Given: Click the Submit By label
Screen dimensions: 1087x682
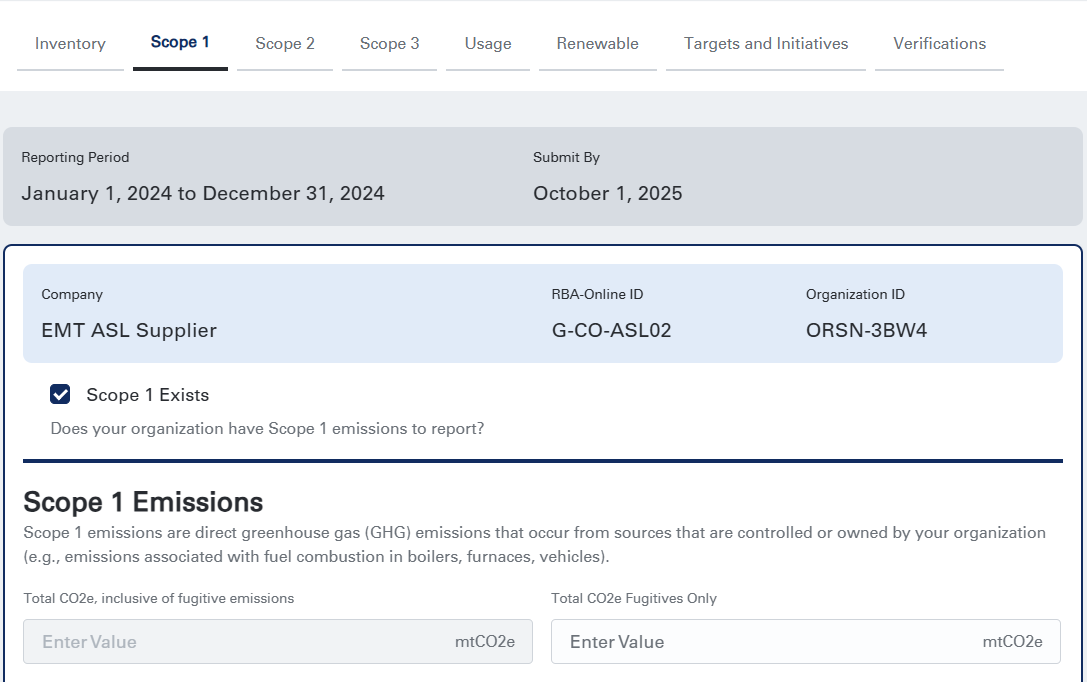Looking at the screenshot, I should point(566,157).
